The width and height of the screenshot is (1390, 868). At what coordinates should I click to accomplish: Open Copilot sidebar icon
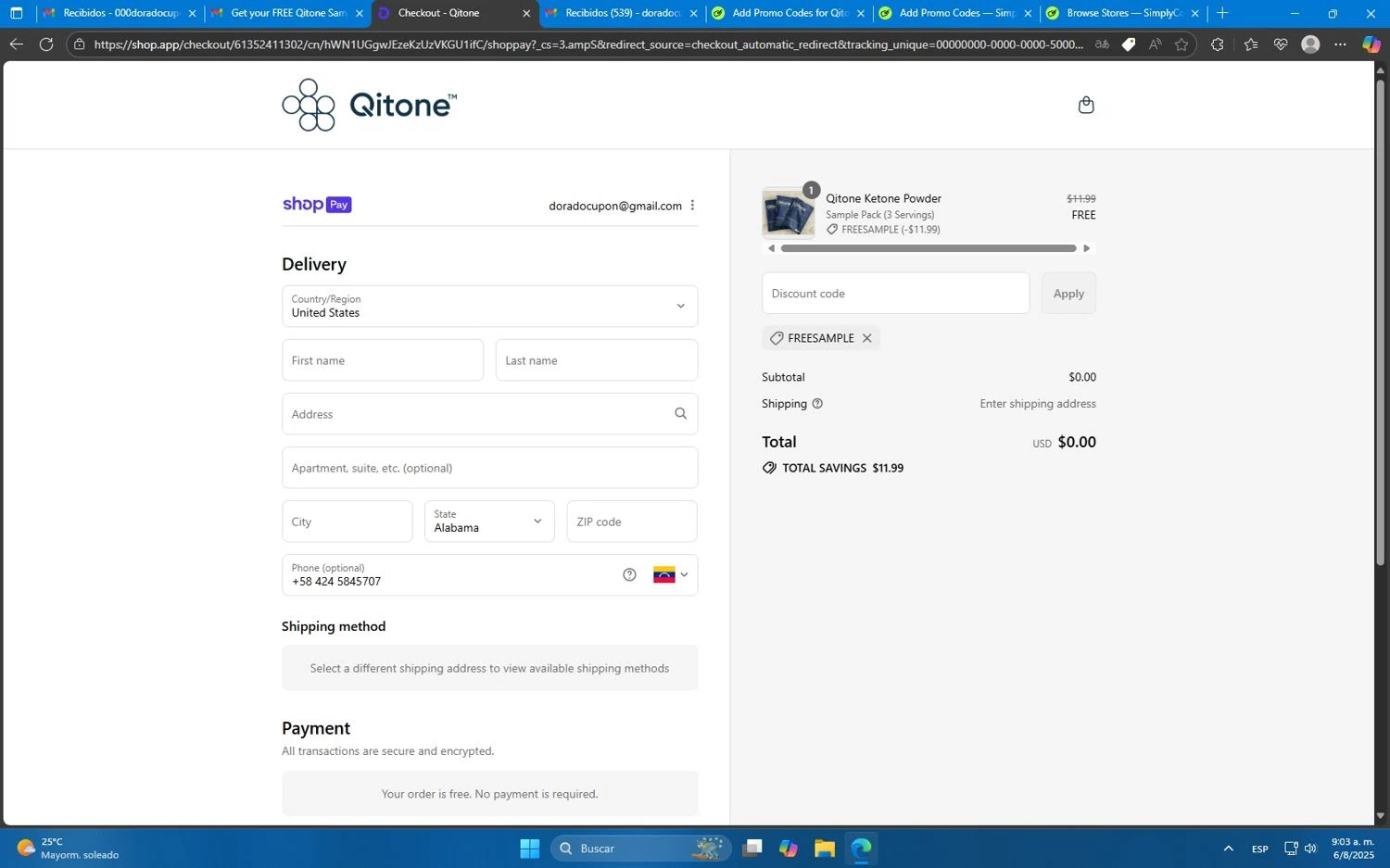[x=1371, y=44]
